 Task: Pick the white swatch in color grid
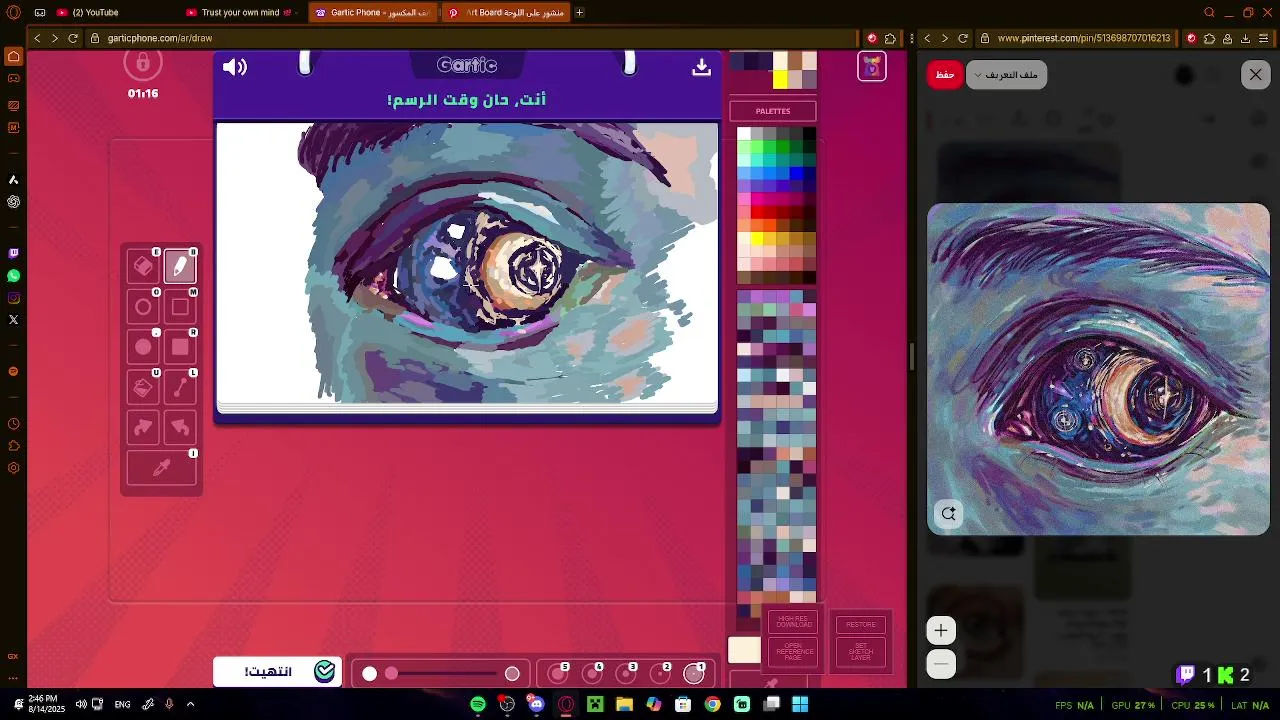[x=744, y=134]
